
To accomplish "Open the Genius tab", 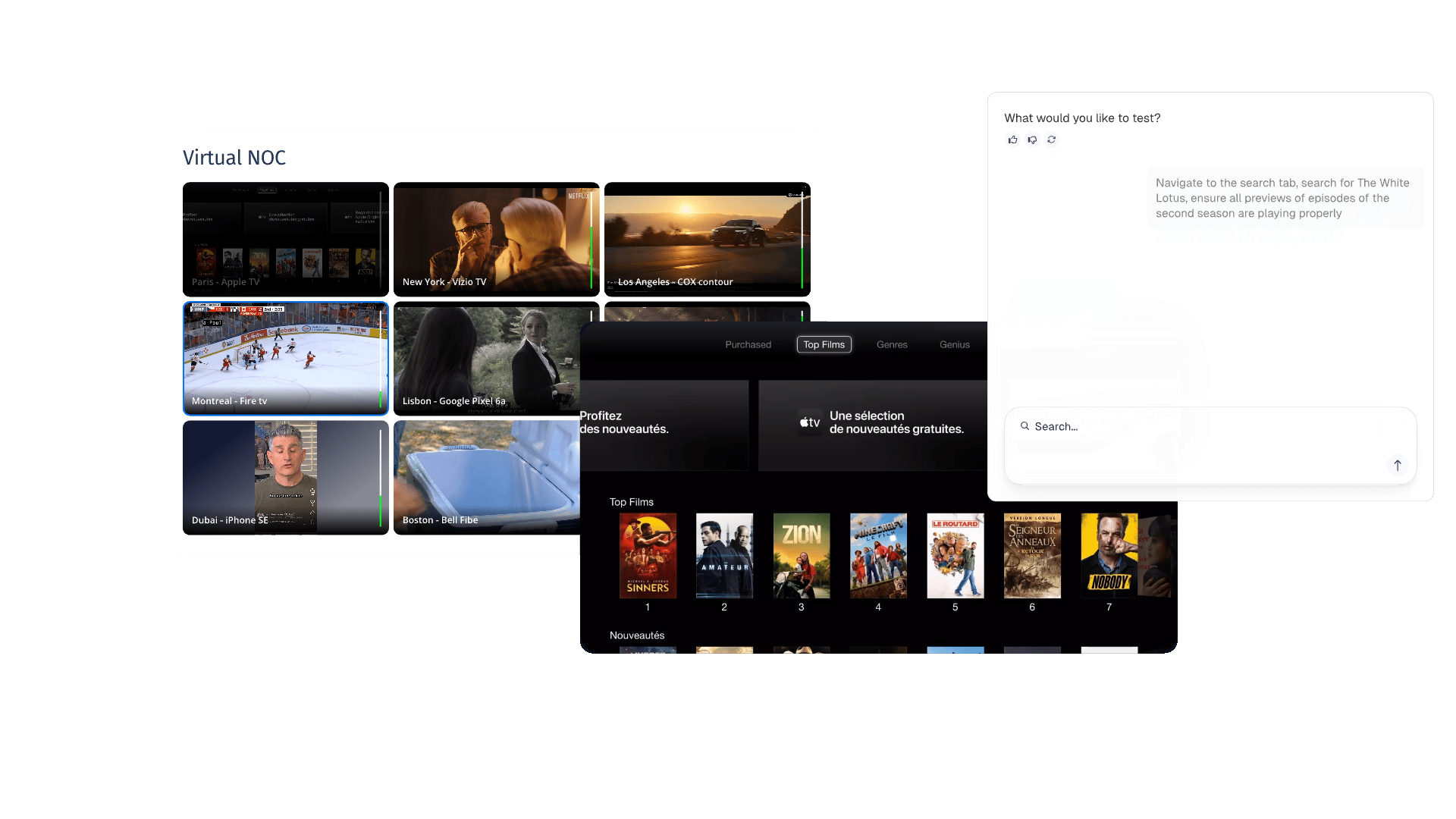I will [x=954, y=344].
